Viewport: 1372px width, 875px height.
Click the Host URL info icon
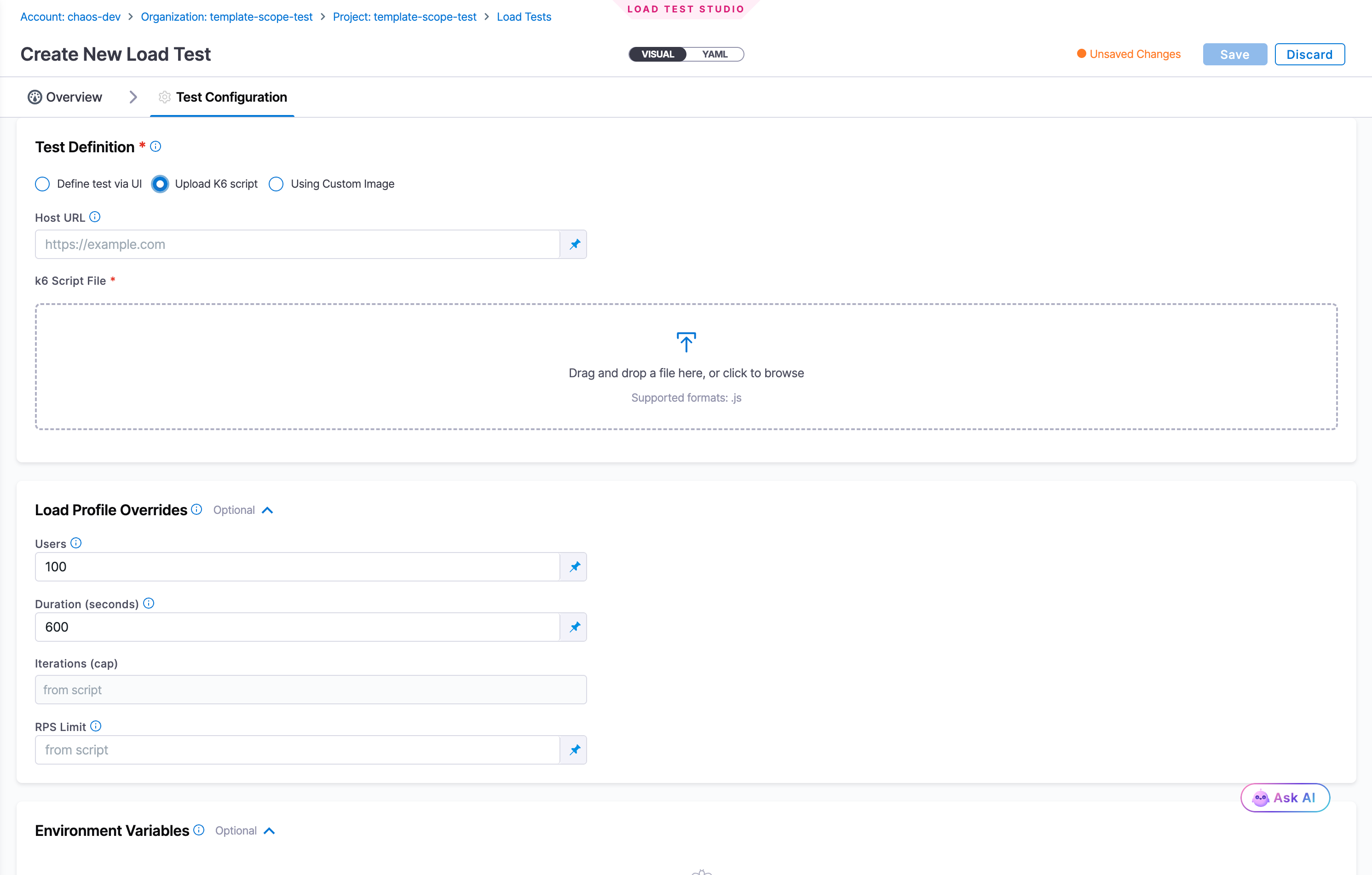pyautogui.click(x=95, y=217)
